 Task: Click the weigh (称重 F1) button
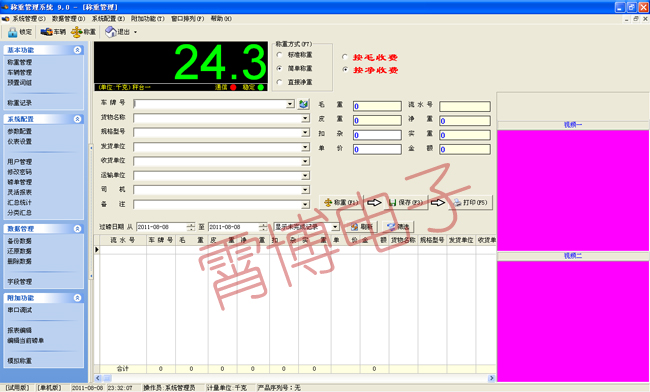click(x=341, y=202)
